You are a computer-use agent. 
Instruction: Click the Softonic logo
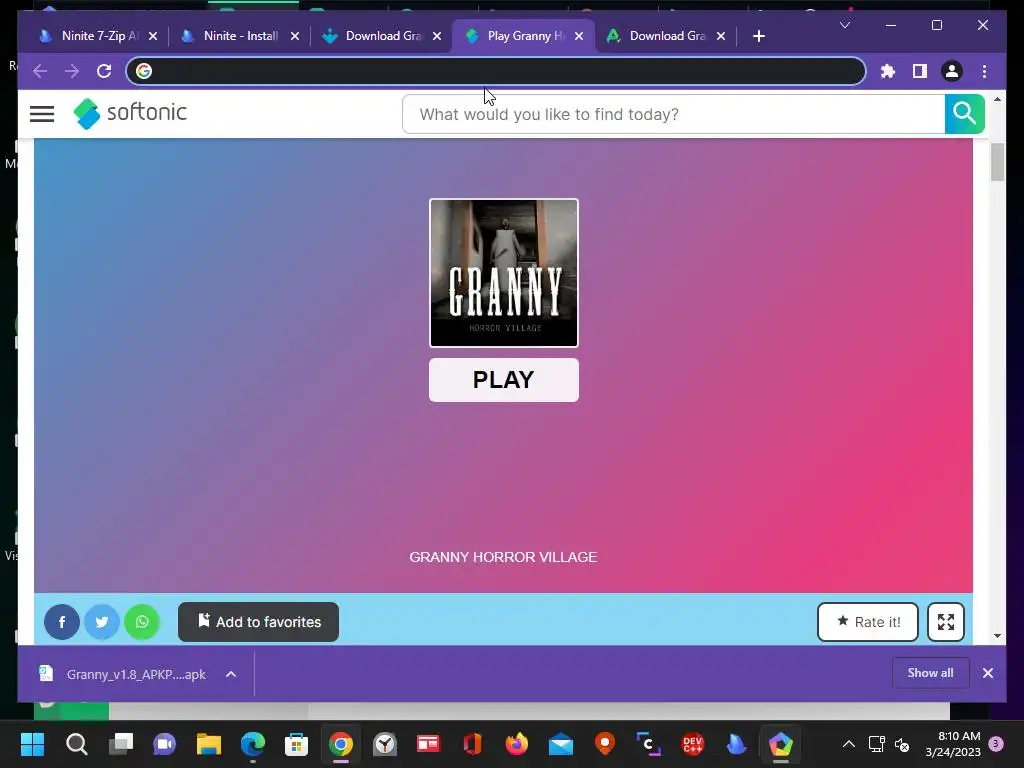click(x=130, y=114)
